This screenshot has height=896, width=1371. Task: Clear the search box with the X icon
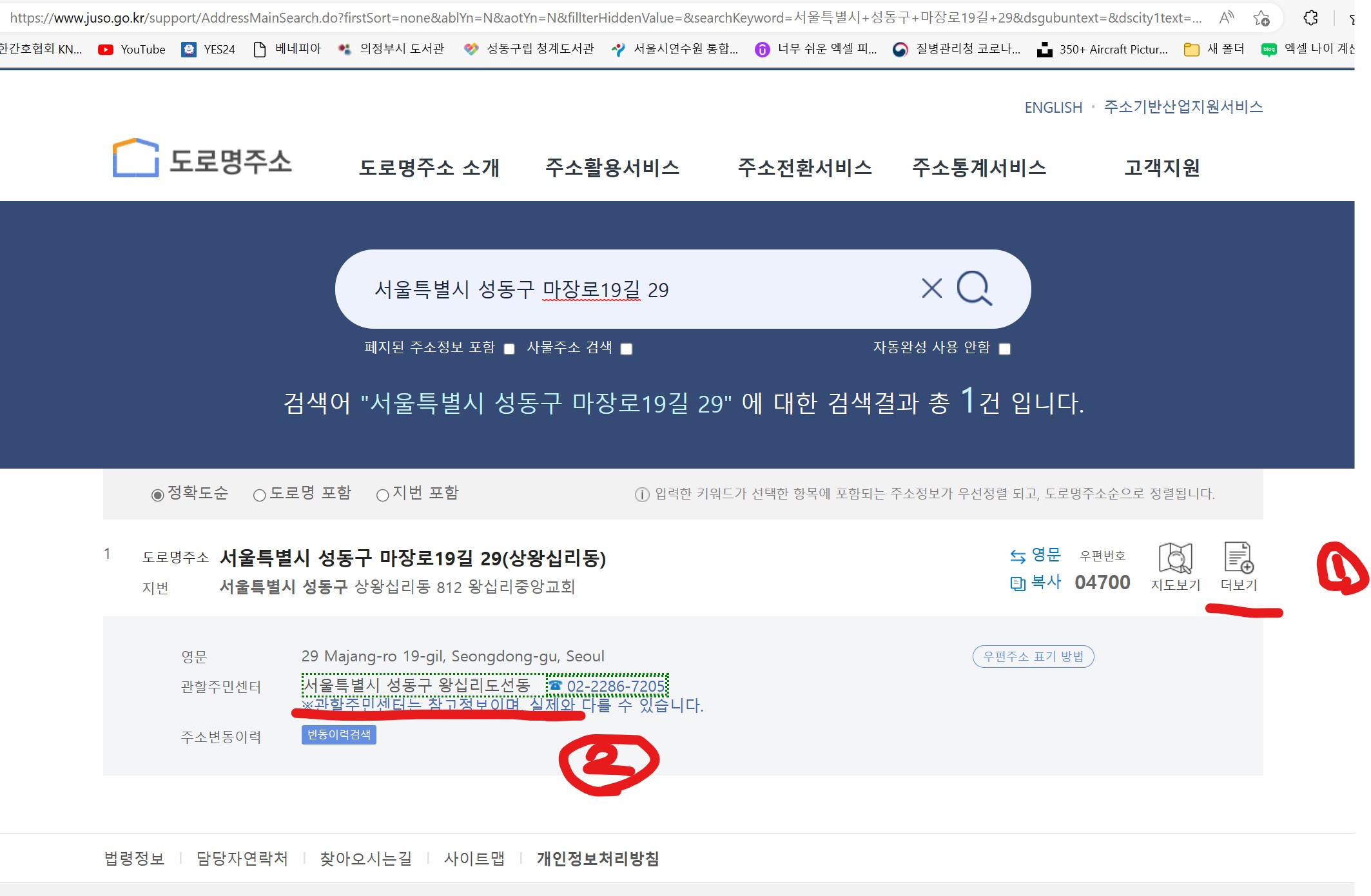coord(930,289)
